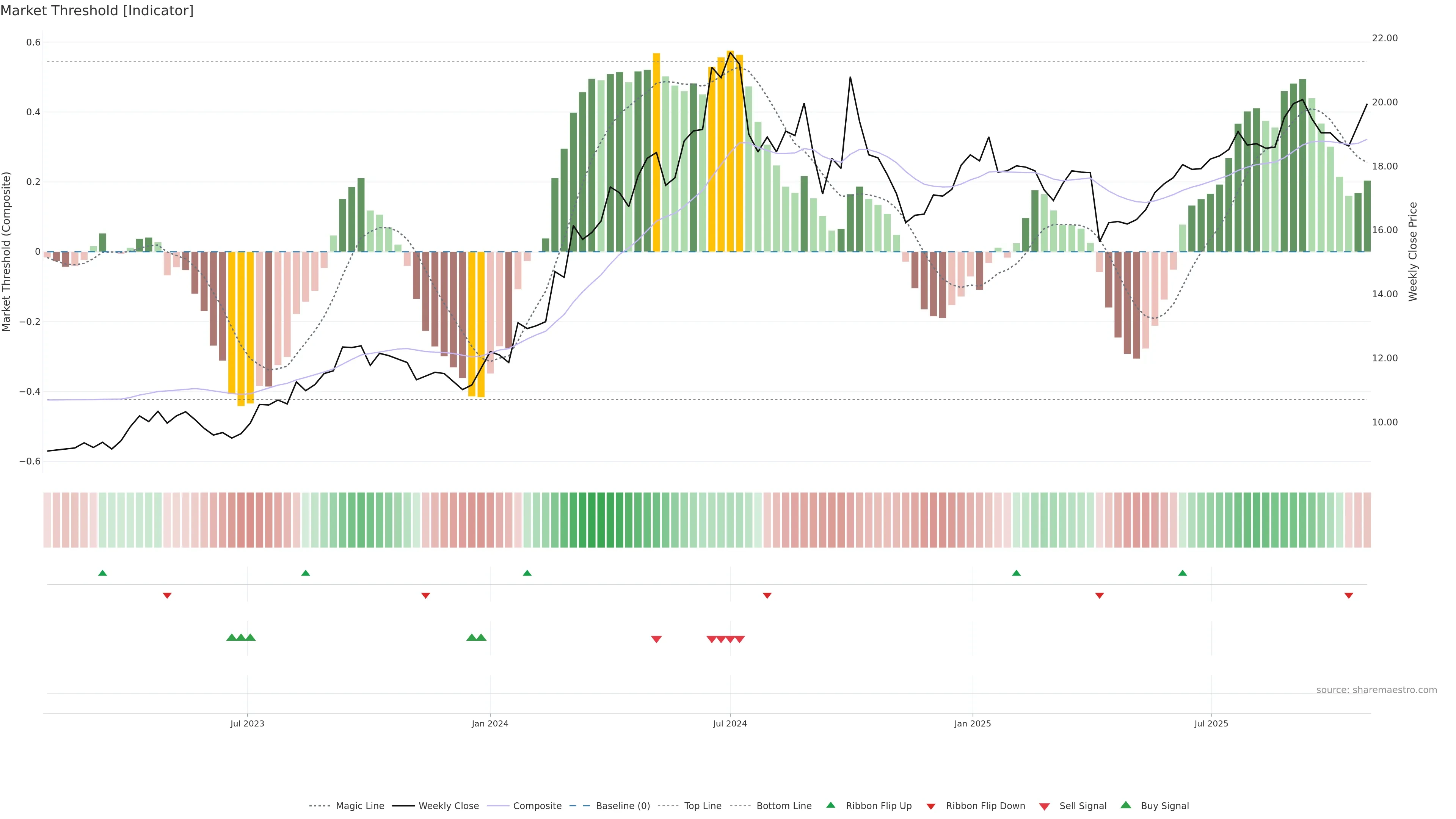Click the Ribbon Flip Up marker just after Jan 2025
Screen dimensions: 1456x819
[x=1016, y=573]
